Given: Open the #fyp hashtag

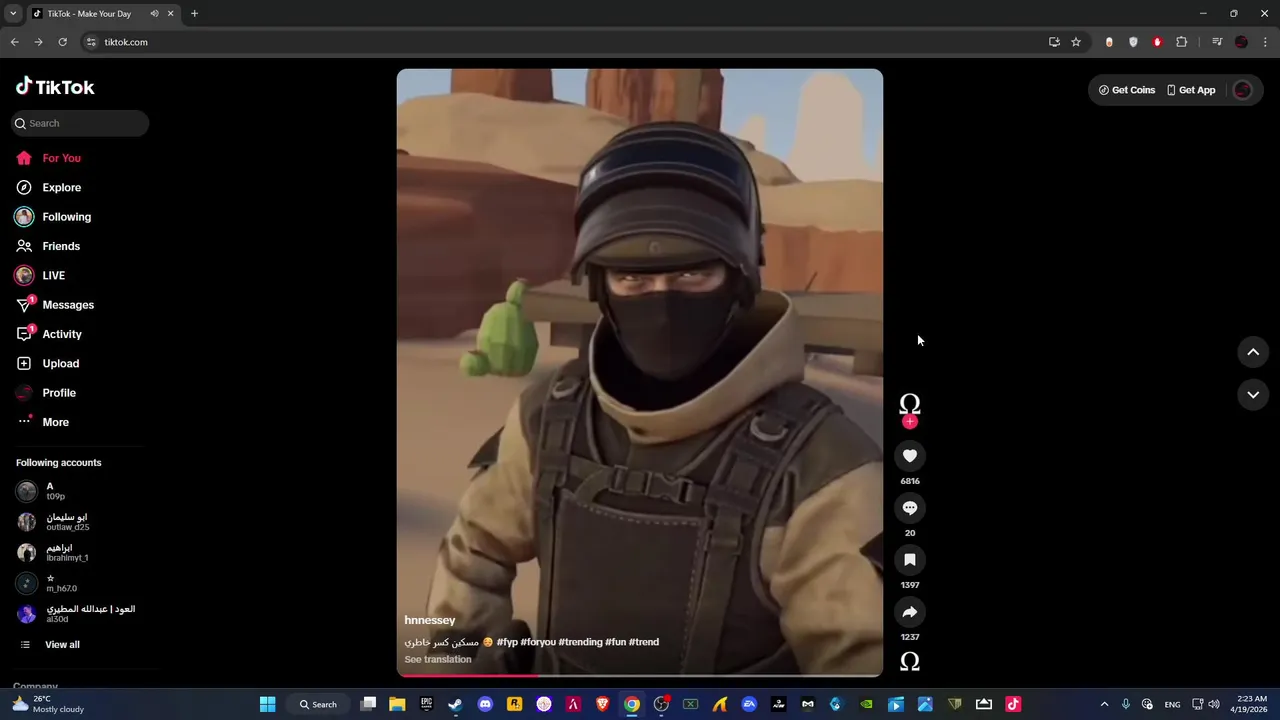Looking at the screenshot, I should [x=507, y=642].
